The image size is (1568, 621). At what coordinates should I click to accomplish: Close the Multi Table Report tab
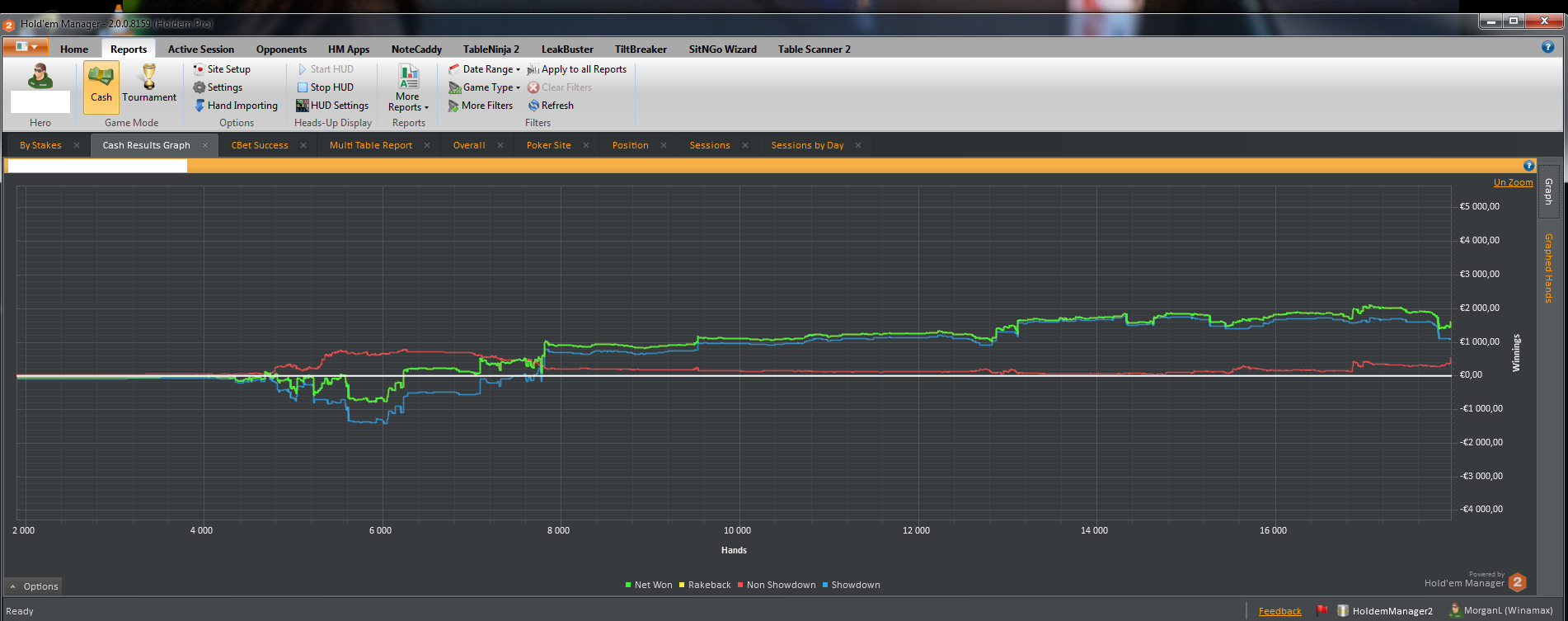click(x=427, y=145)
